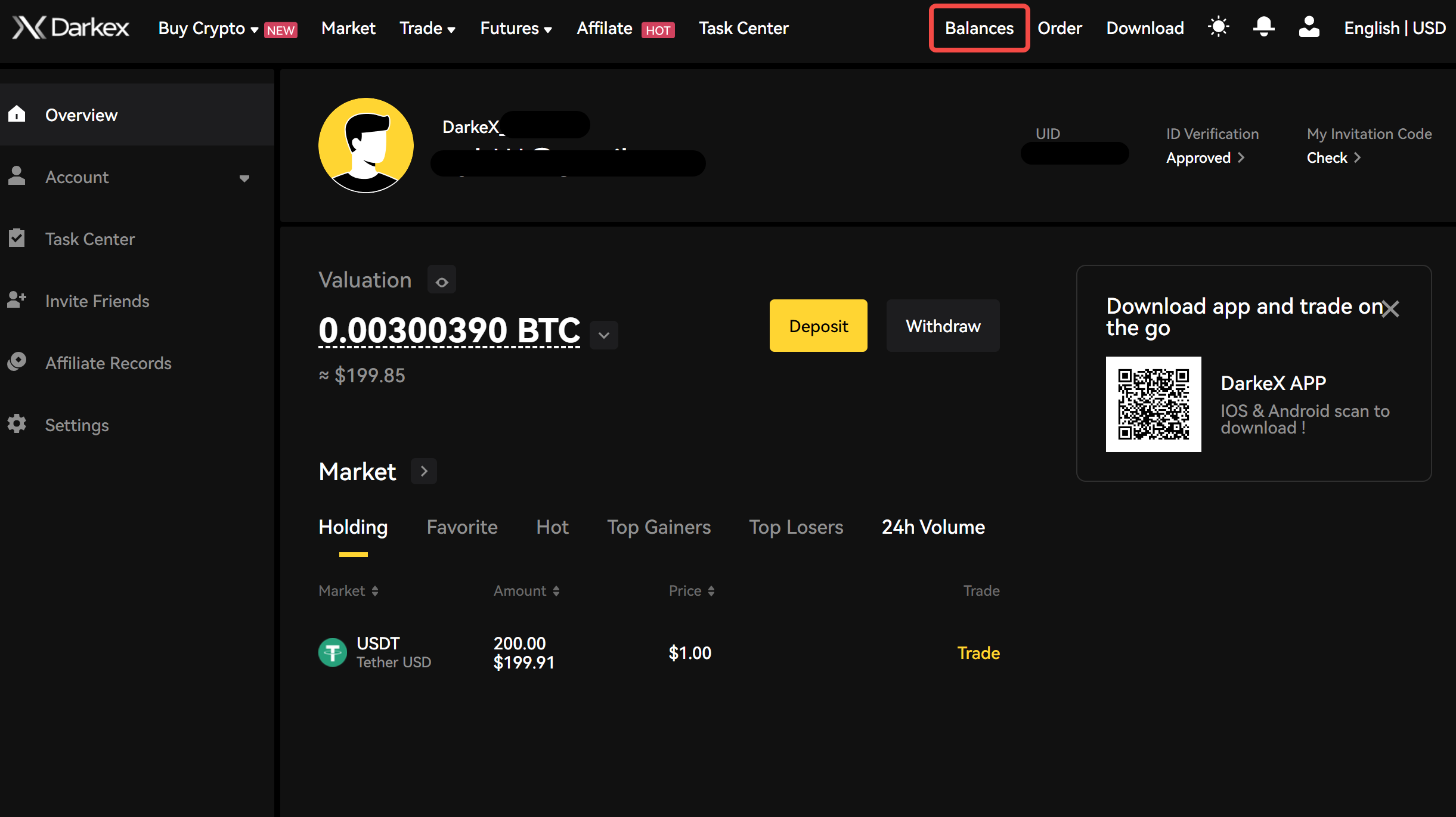Open the Trade dropdown menu
1456x817 pixels.
click(427, 28)
